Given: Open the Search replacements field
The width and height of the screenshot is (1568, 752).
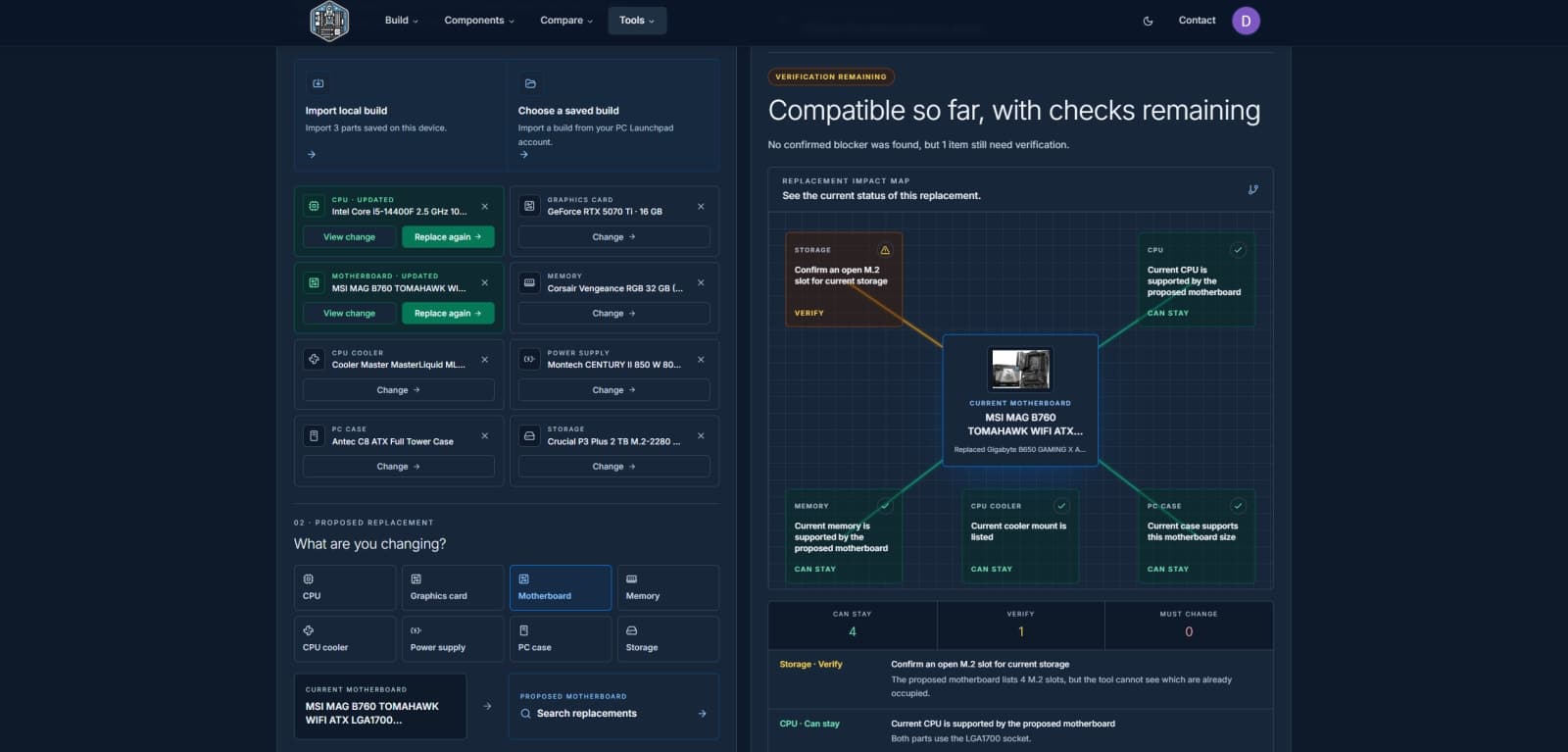Looking at the screenshot, I should tap(614, 706).
